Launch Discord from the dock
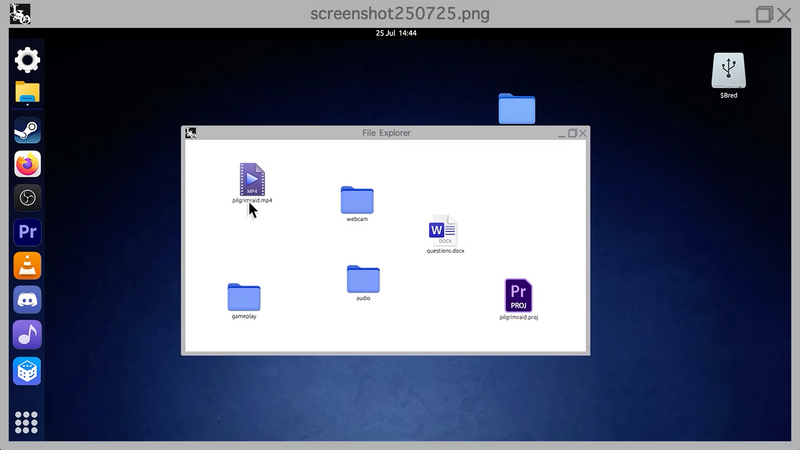This screenshot has width=800, height=450. pyautogui.click(x=27, y=300)
